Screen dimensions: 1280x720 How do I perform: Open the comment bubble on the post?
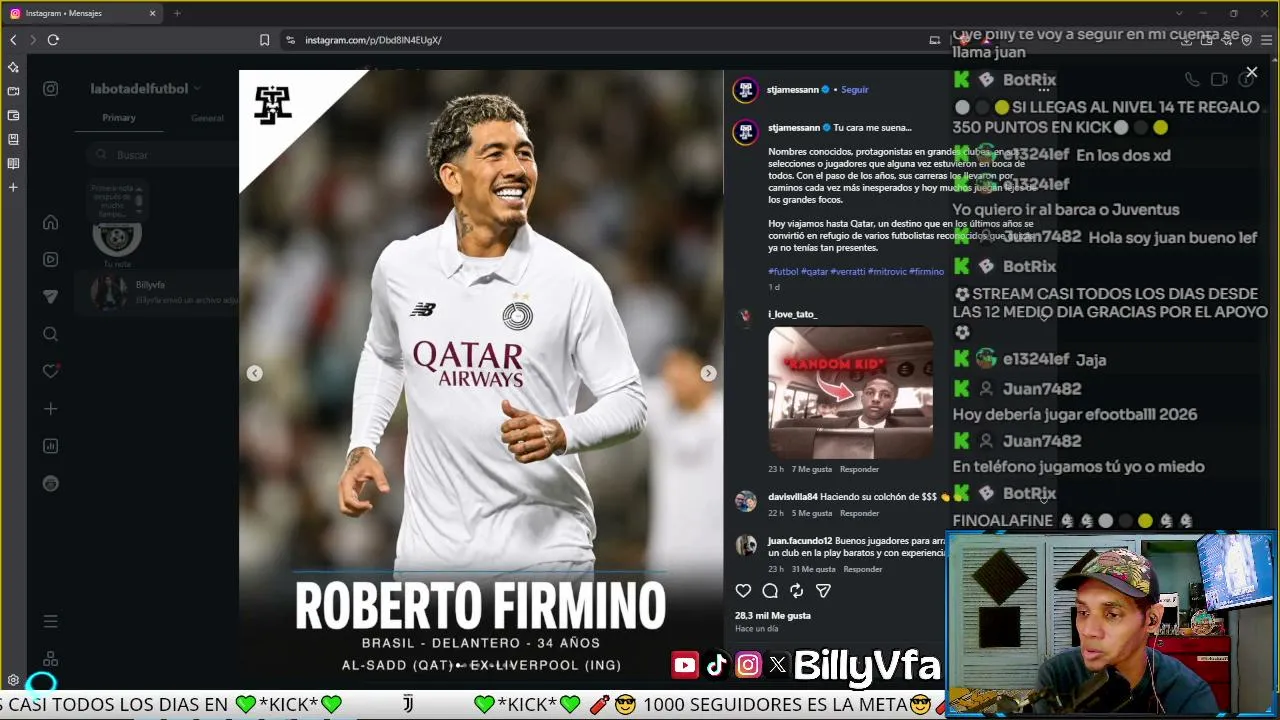pos(770,591)
